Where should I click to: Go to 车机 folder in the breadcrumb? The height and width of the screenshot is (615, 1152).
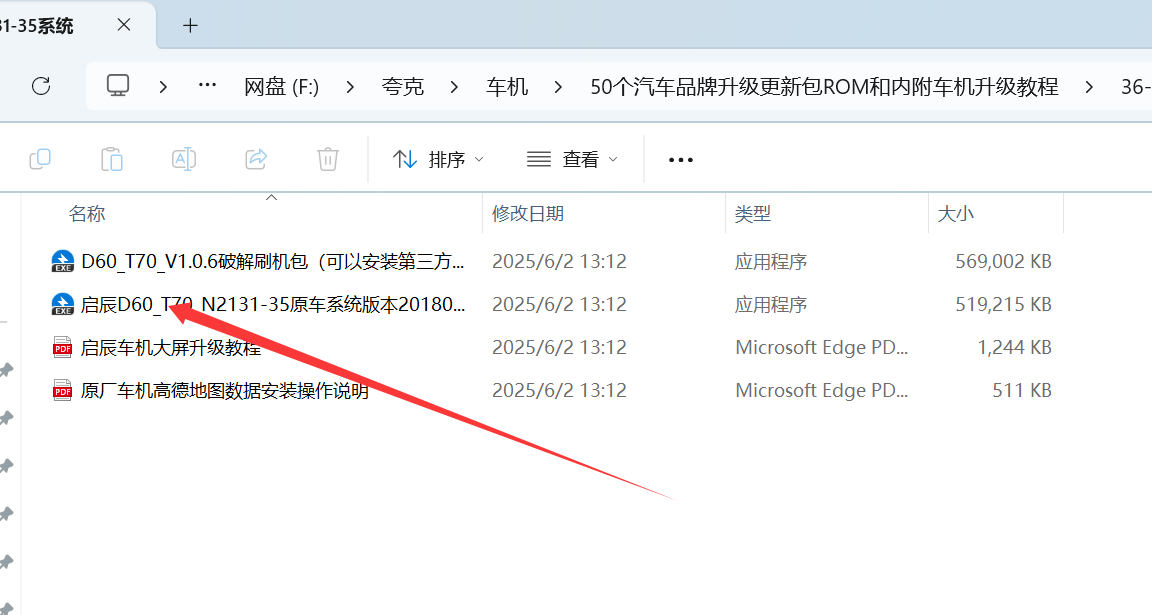pyautogui.click(x=507, y=87)
